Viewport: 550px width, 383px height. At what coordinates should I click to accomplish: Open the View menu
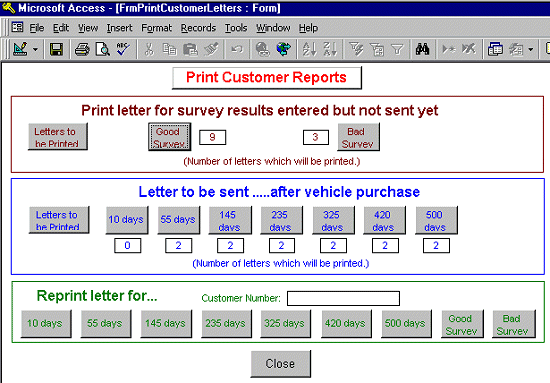tap(88, 28)
